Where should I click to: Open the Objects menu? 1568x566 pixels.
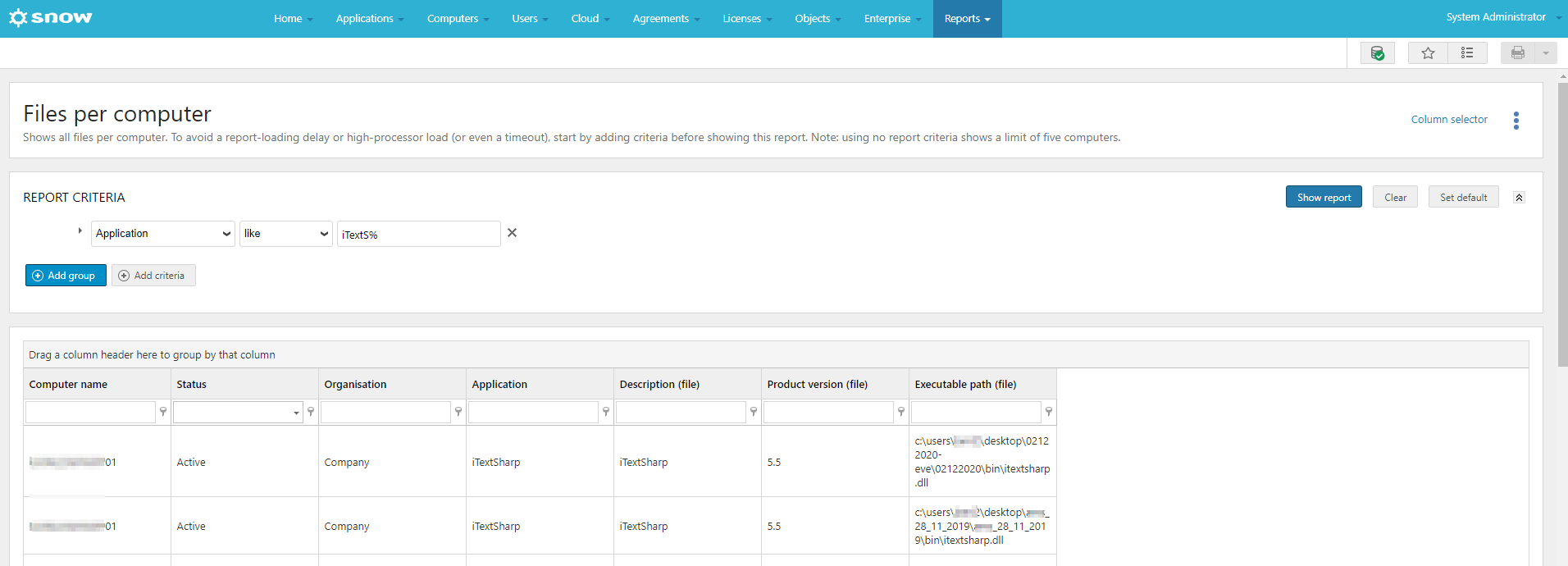[x=818, y=19]
